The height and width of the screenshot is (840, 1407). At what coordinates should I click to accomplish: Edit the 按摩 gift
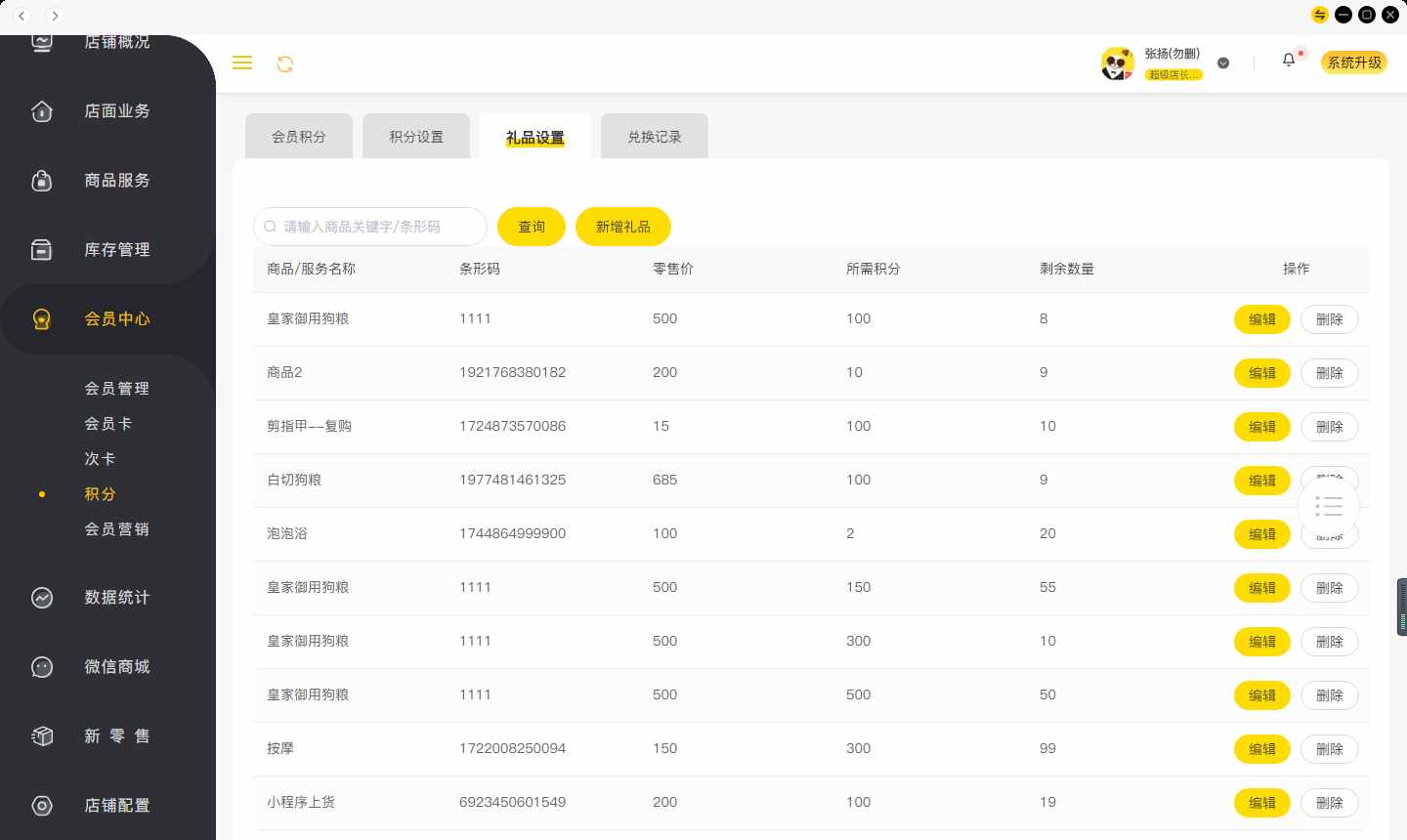click(x=1262, y=749)
